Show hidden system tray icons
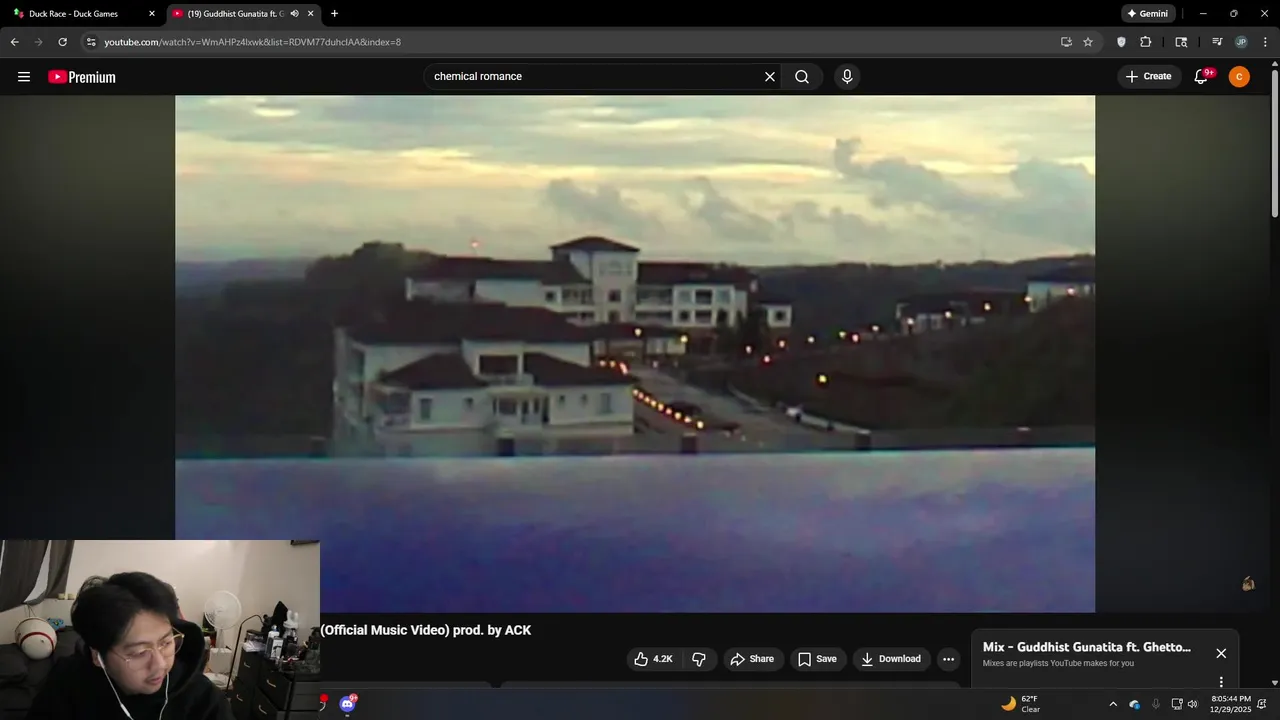The width and height of the screenshot is (1280, 720). (x=1113, y=704)
